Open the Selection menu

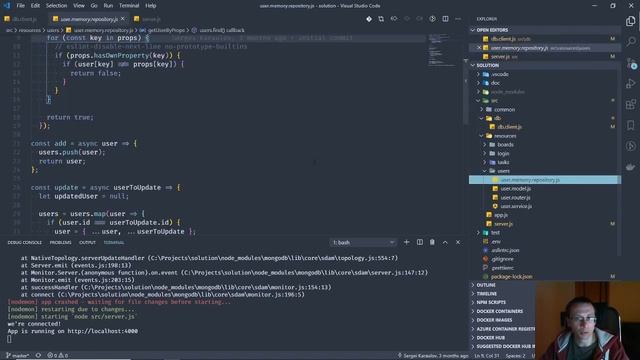pos(56,6)
